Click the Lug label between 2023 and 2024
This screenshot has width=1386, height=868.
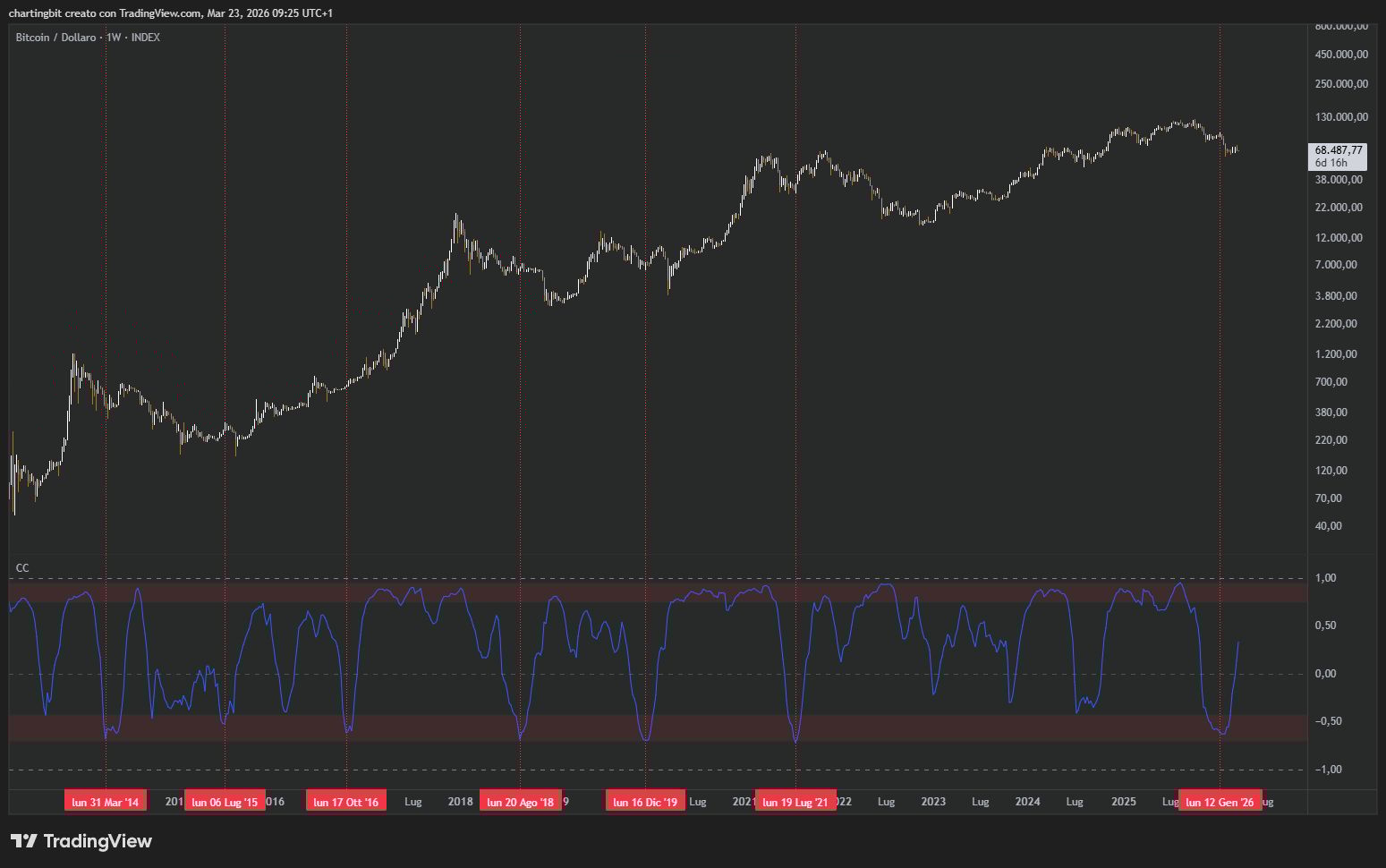click(x=981, y=802)
